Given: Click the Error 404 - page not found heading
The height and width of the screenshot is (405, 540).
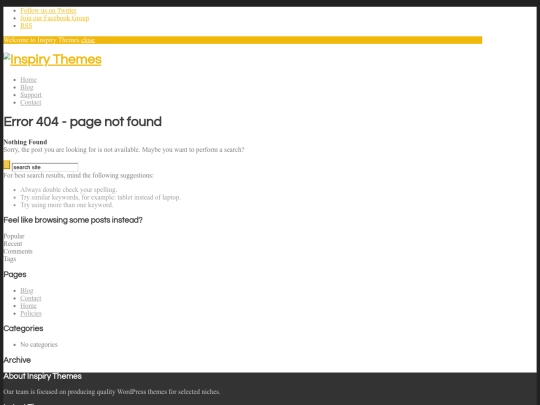Looking at the screenshot, I should tap(82, 122).
